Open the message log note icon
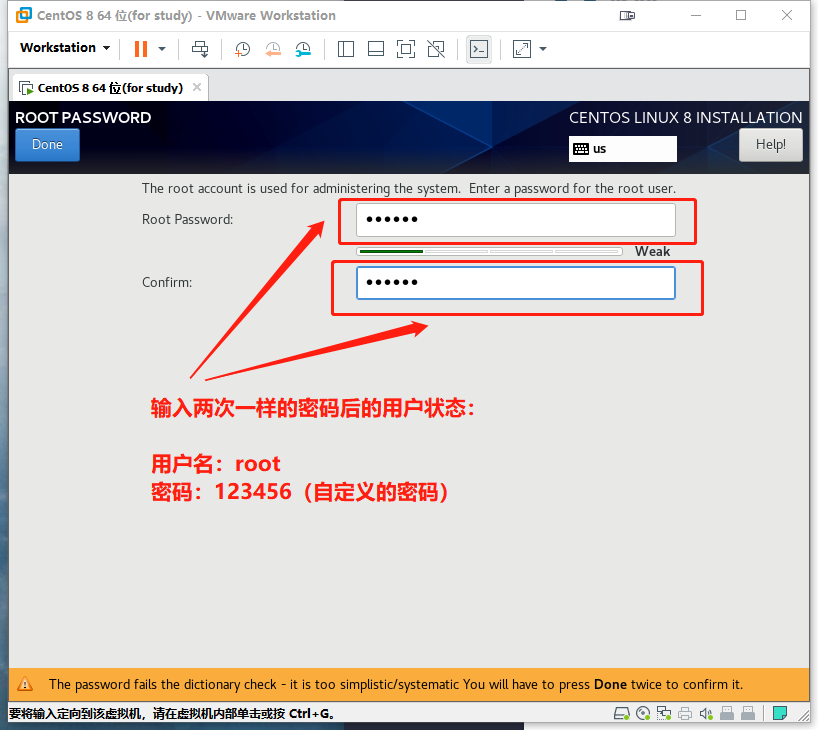Image resolution: width=818 pixels, height=730 pixels. point(780,713)
